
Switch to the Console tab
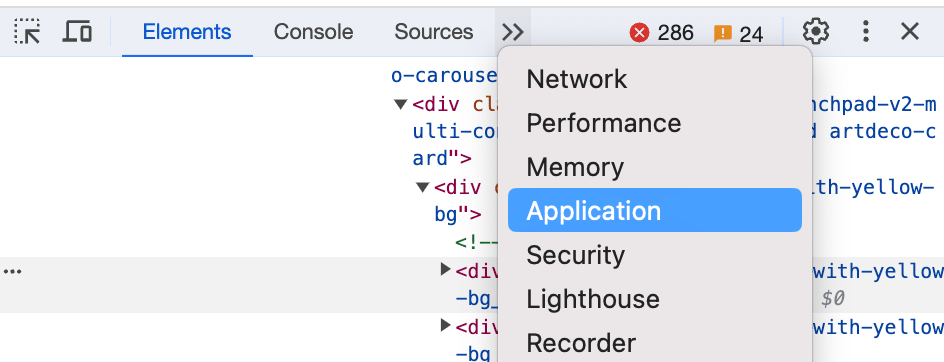point(313,31)
